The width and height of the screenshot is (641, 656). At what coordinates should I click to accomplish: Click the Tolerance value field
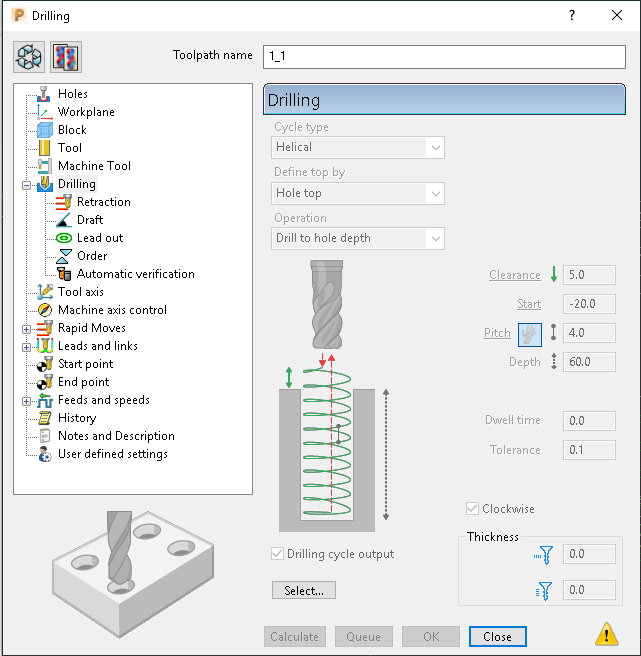(x=589, y=450)
